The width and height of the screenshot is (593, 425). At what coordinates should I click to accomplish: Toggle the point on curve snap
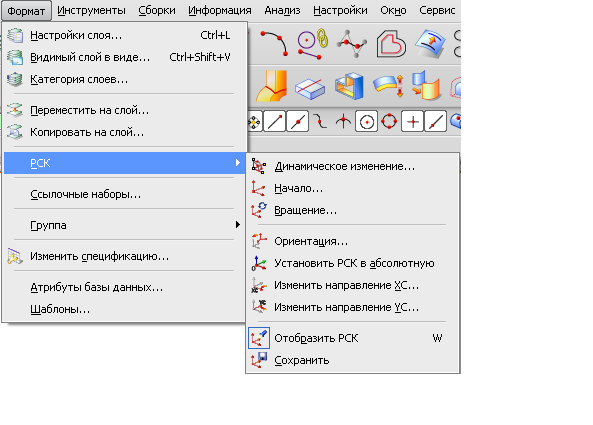point(436,121)
